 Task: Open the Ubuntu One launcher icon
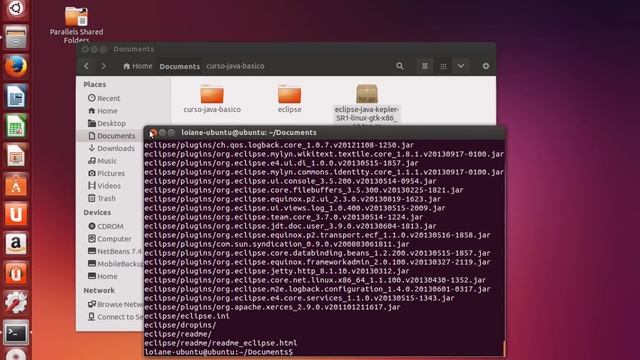[16, 214]
